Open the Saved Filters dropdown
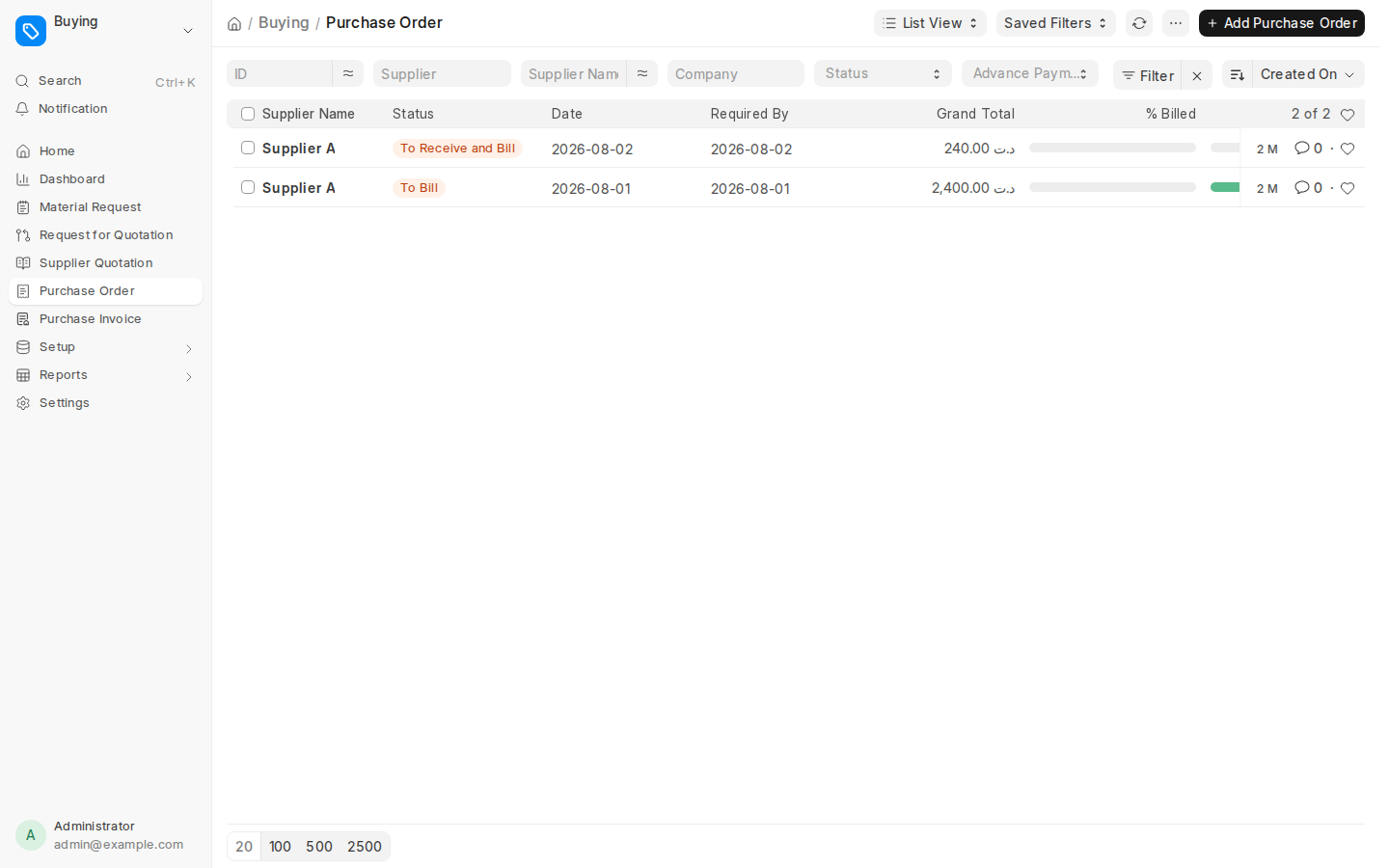Viewport: 1389px width, 868px height. pyautogui.click(x=1055, y=23)
